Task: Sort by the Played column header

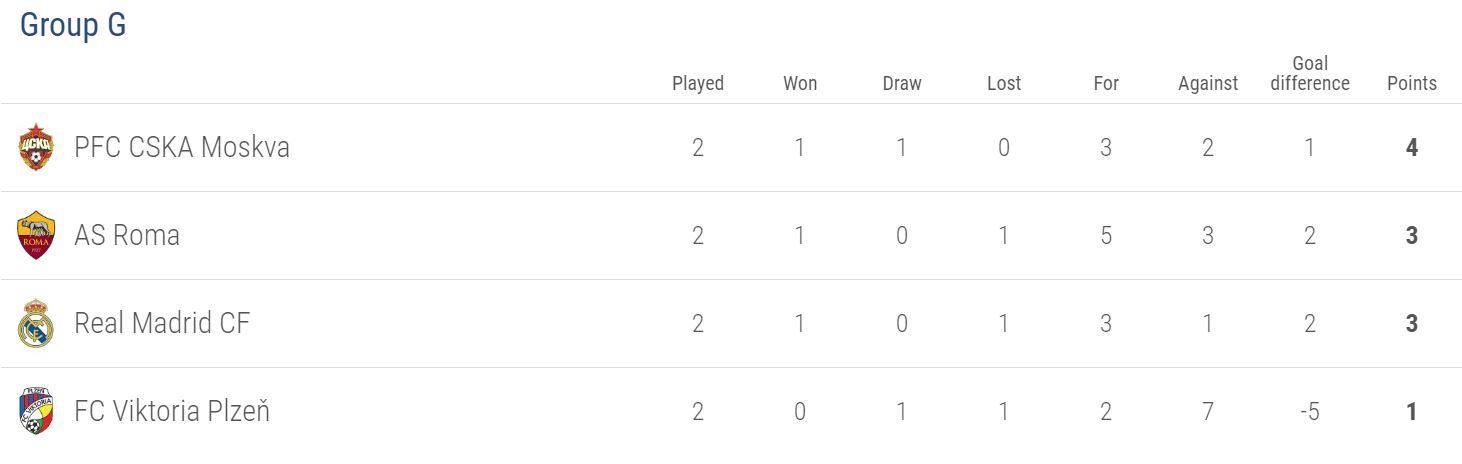Action: 698,83
